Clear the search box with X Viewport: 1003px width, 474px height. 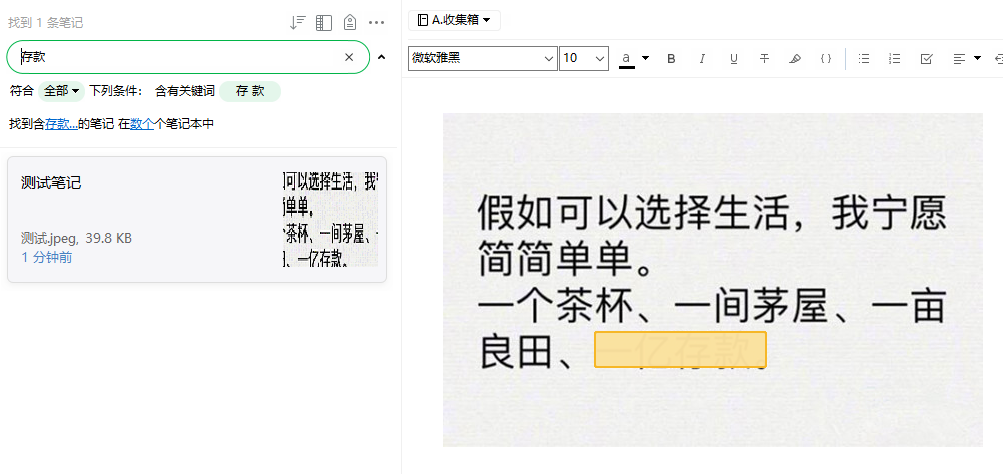(349, 58)
